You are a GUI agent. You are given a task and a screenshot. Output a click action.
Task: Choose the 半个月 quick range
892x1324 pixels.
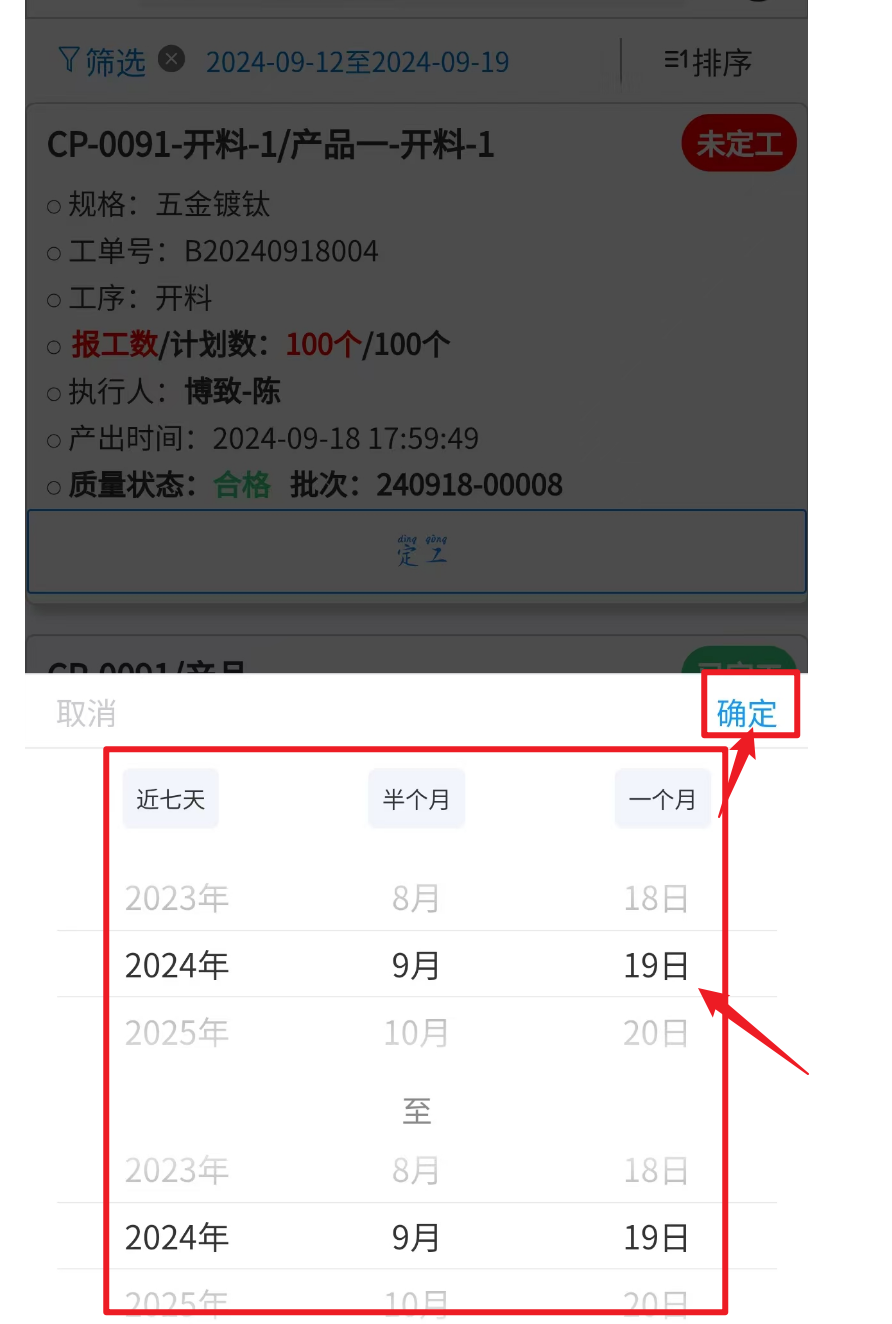pyautogui.click(x=416, y=799)
